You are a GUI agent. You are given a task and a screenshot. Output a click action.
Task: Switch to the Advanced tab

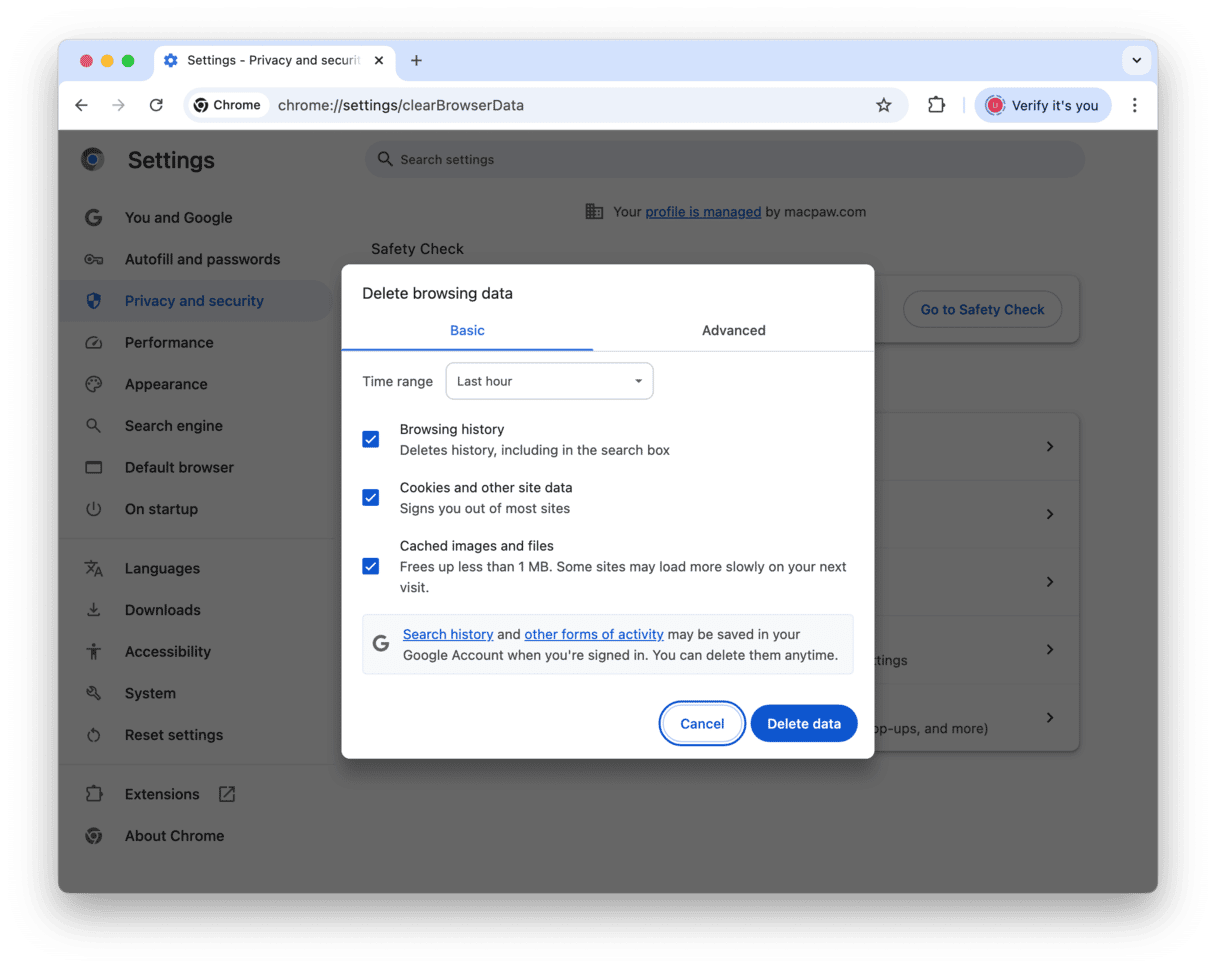click(733, 331)
